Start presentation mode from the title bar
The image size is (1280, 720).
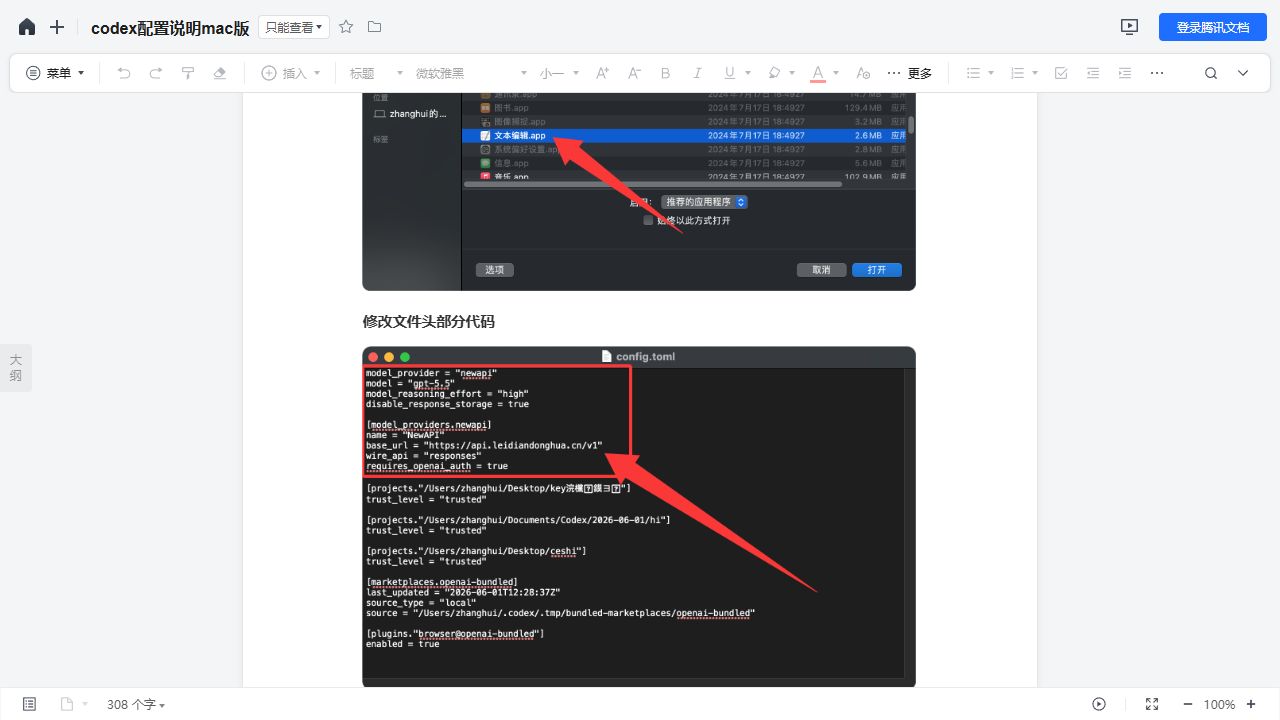1129,27
